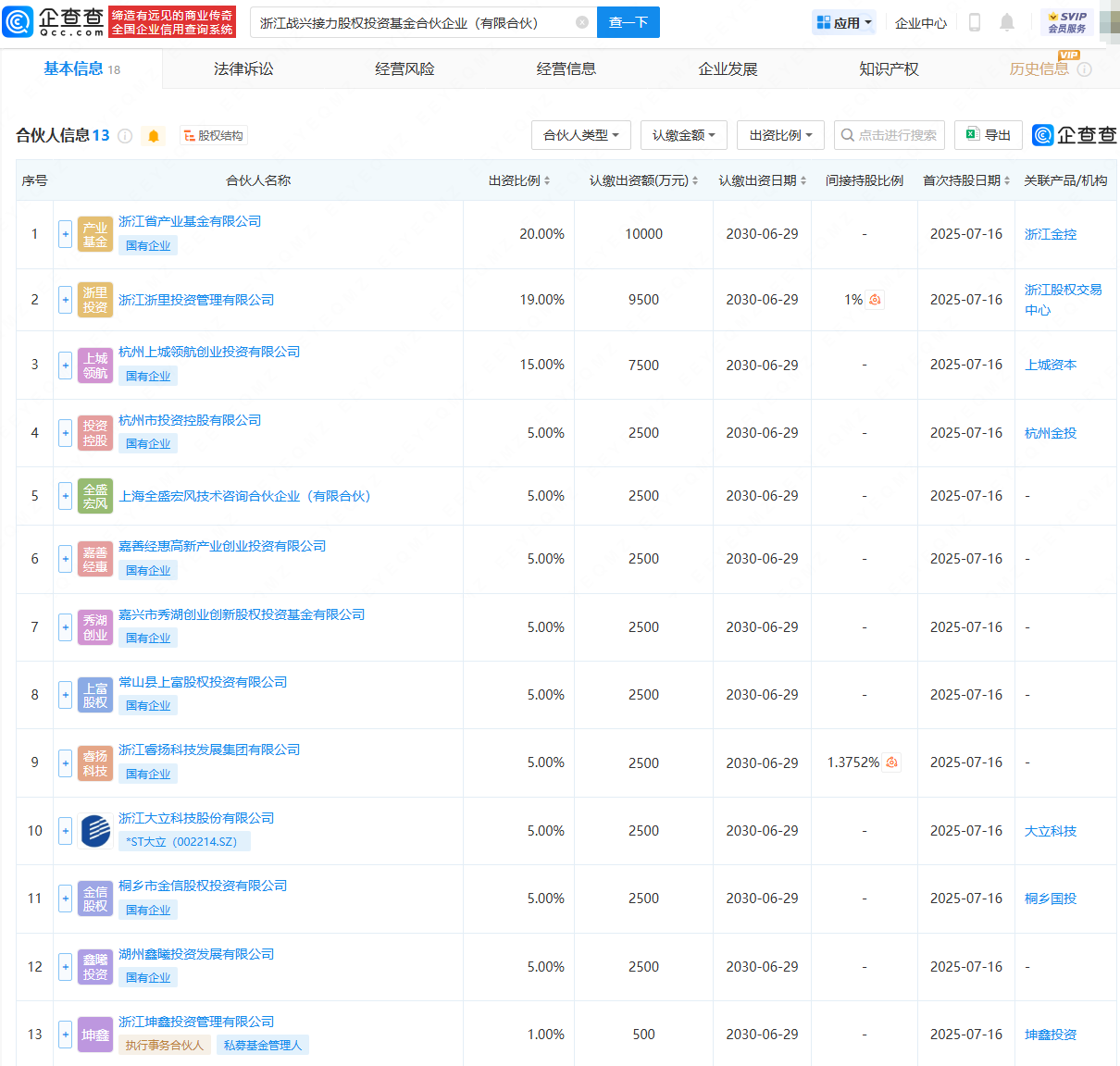Click the 上城领航 company logo
Screen dimensions: 1120x1066
click(x=95, y=366)
